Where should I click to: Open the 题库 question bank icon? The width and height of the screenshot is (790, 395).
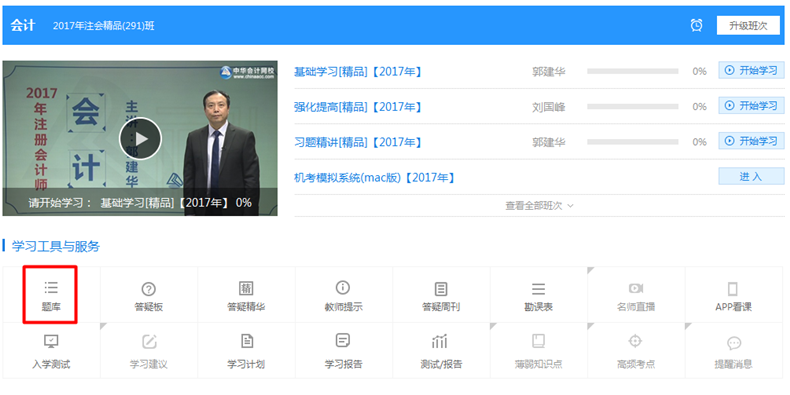tap(50, 288)
